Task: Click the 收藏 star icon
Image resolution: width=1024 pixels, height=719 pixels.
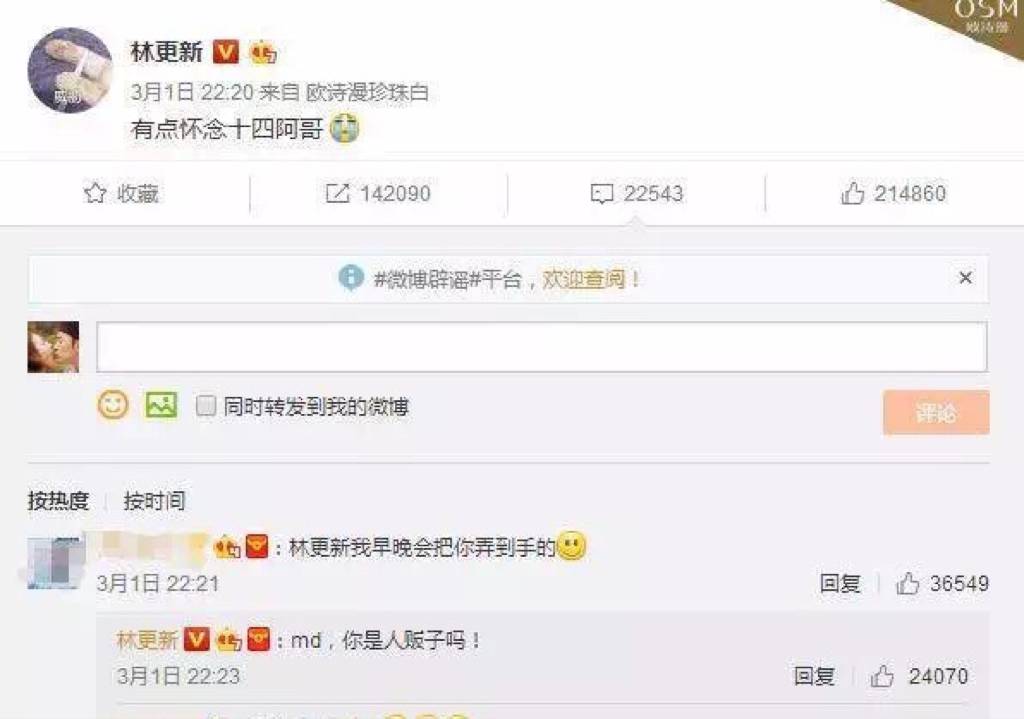Action: pos(95,193)
